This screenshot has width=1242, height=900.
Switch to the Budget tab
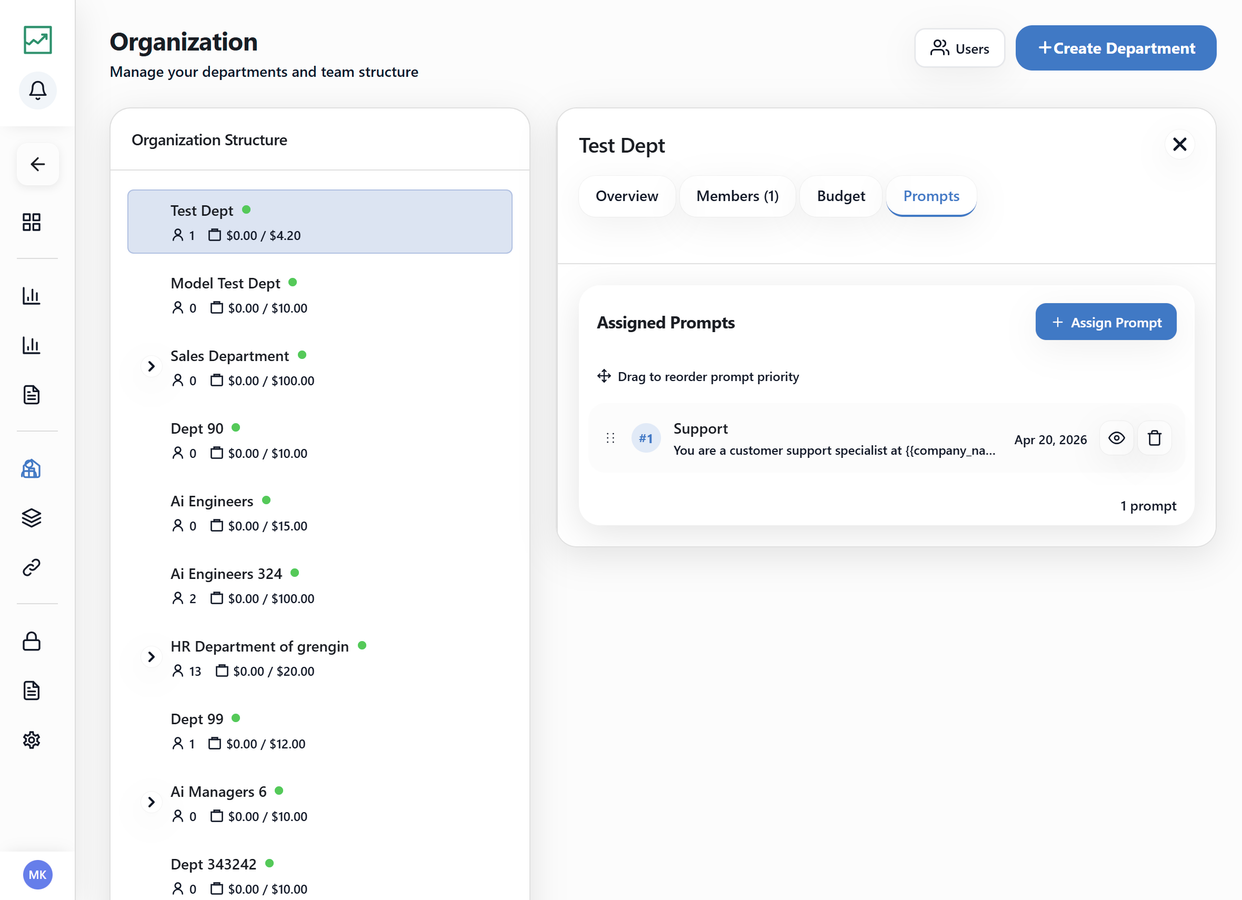coord(841,196)
